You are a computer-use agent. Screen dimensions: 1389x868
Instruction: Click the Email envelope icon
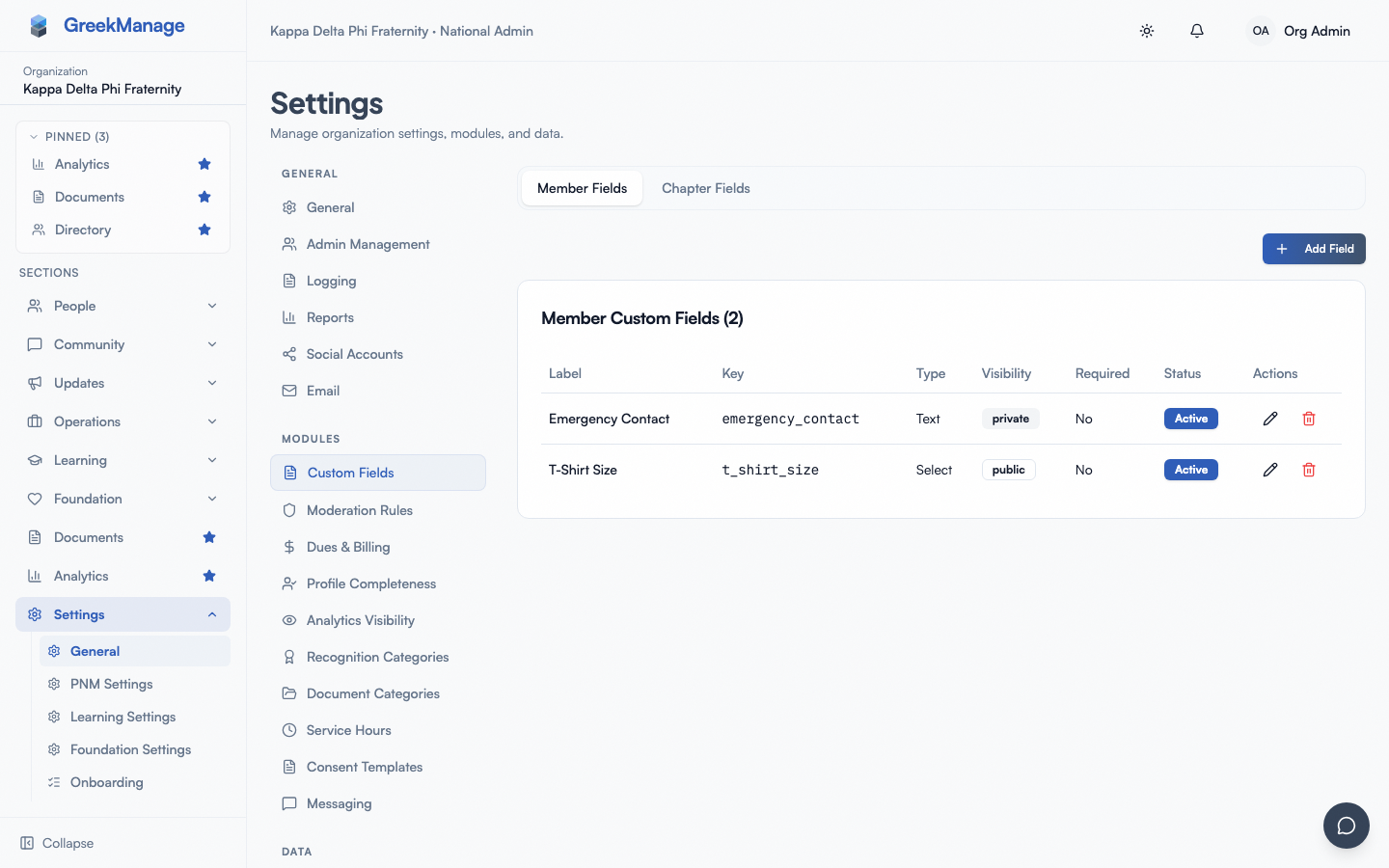point(289,391)
